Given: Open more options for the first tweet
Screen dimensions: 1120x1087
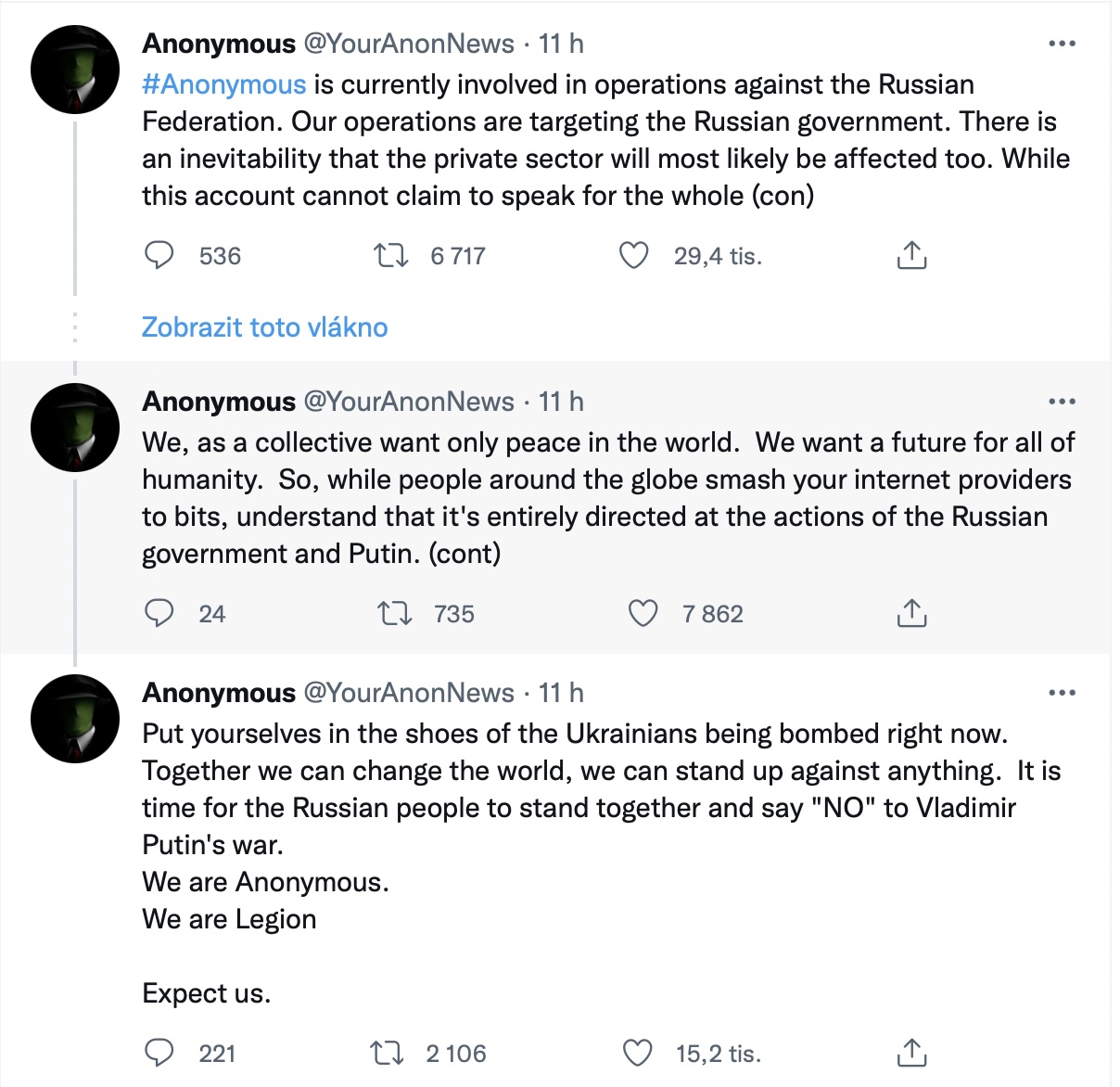Looking at the screenshot, I should tap(1062, 44).
